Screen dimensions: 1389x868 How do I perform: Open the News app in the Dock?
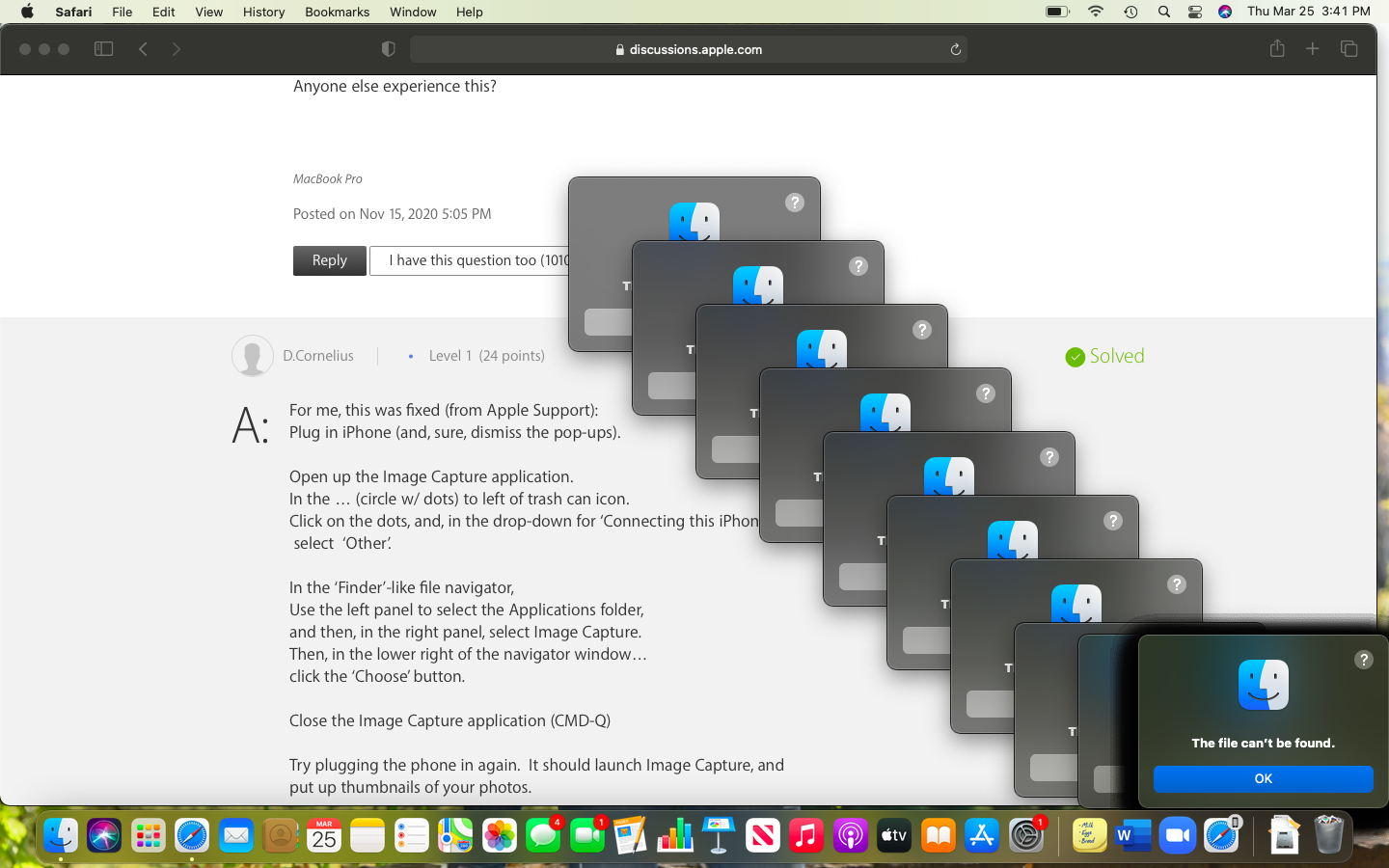click(763, 835)
